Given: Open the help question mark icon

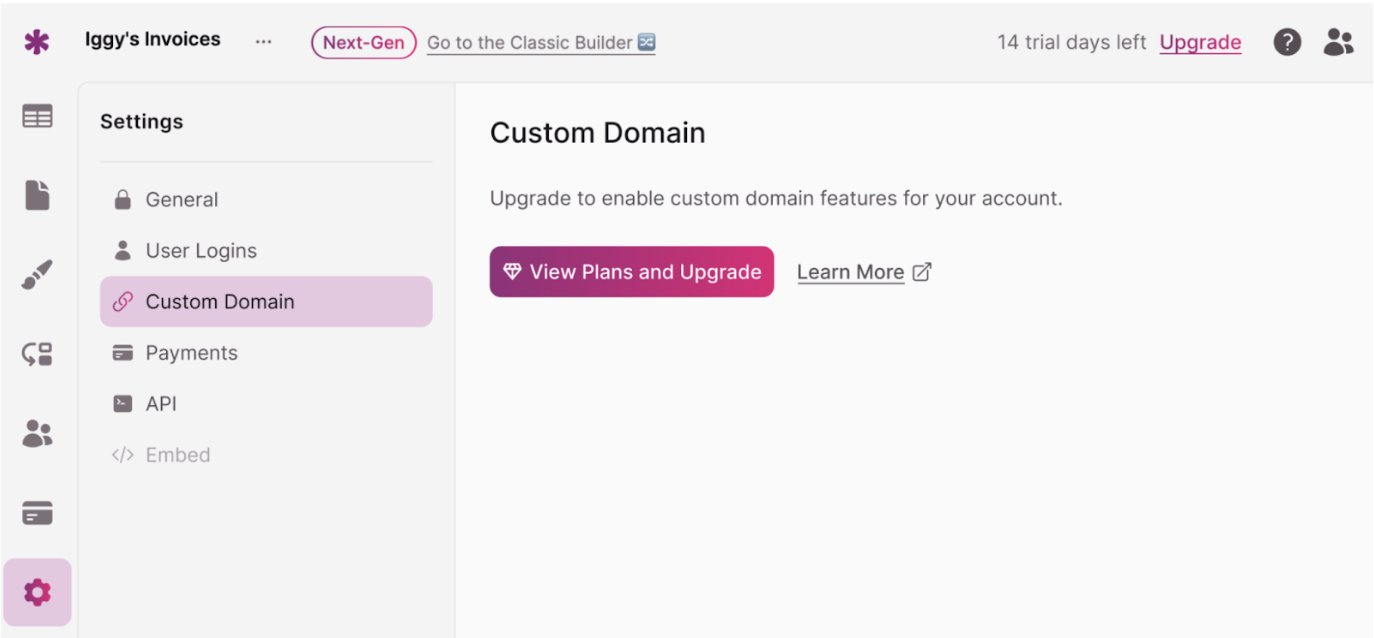Looking at the screenshot, I should (1287, 42).
